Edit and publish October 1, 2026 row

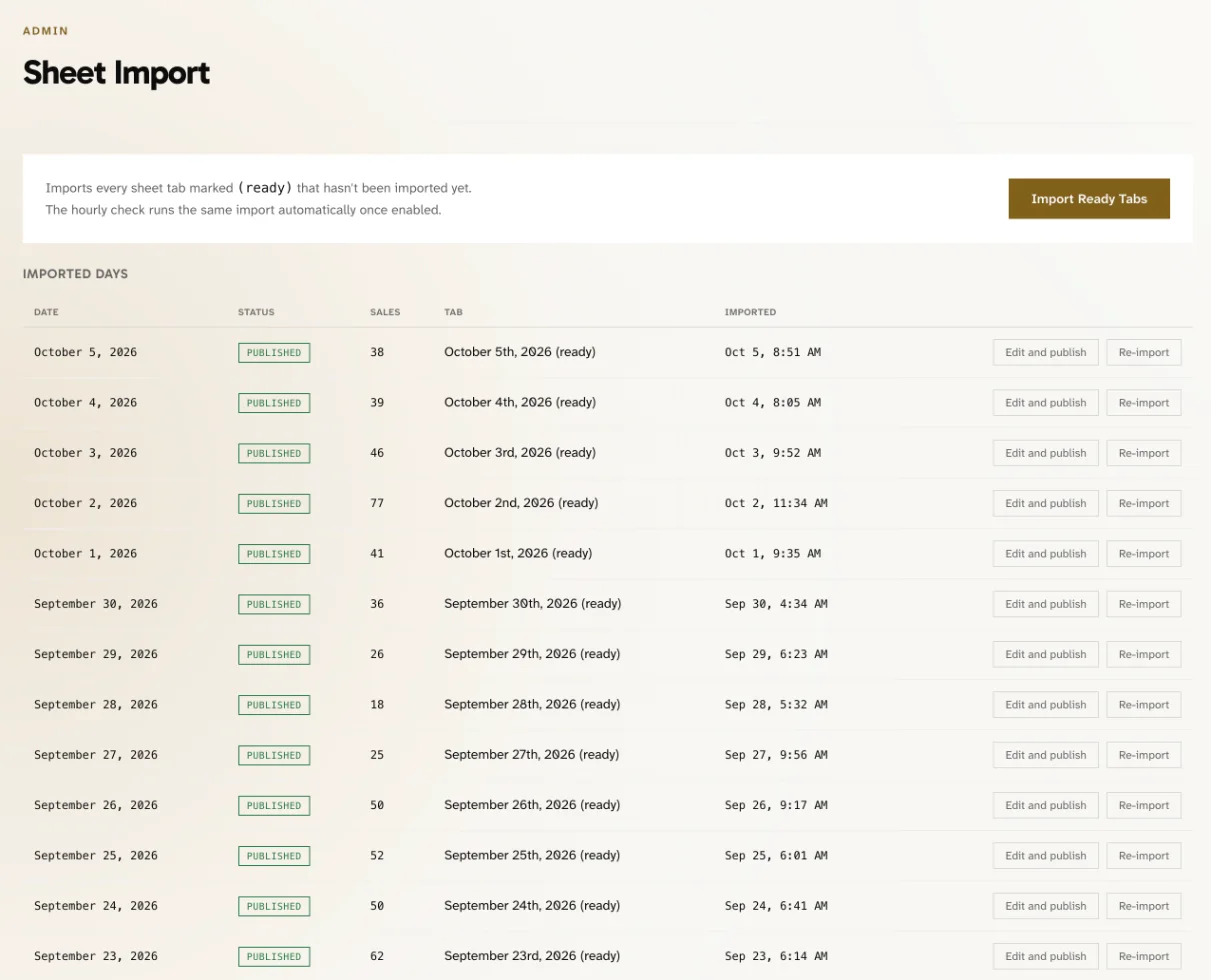1045,553
